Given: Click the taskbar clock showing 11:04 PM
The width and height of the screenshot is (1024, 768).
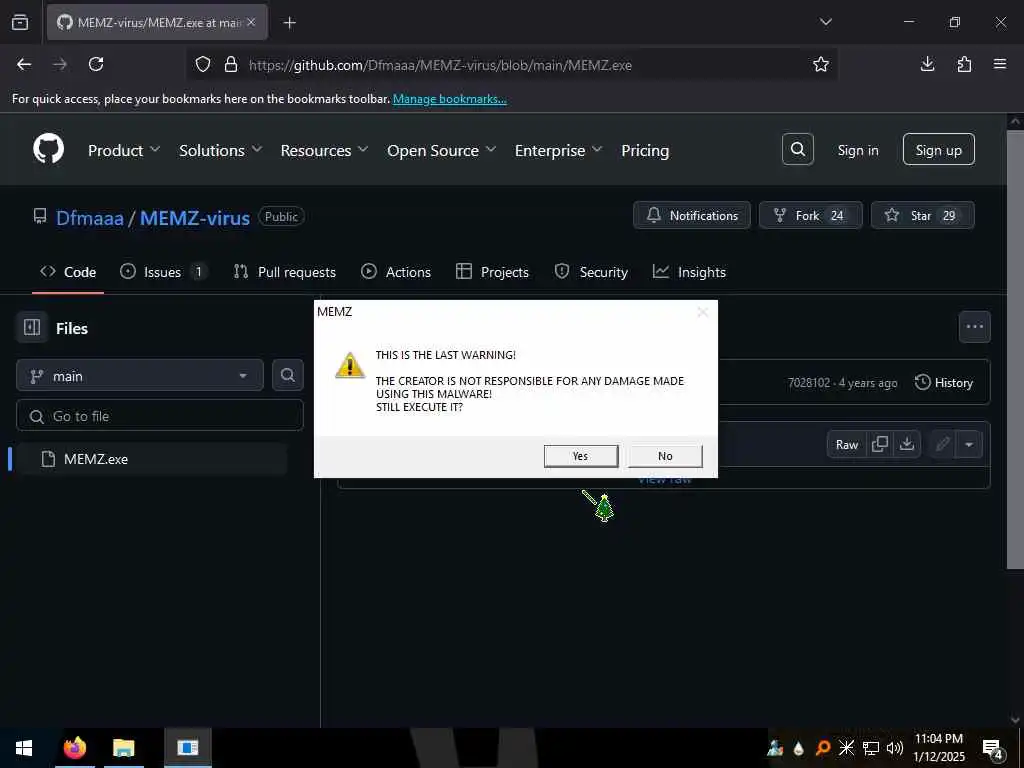Looking at the screenshot, I should 938,748.
